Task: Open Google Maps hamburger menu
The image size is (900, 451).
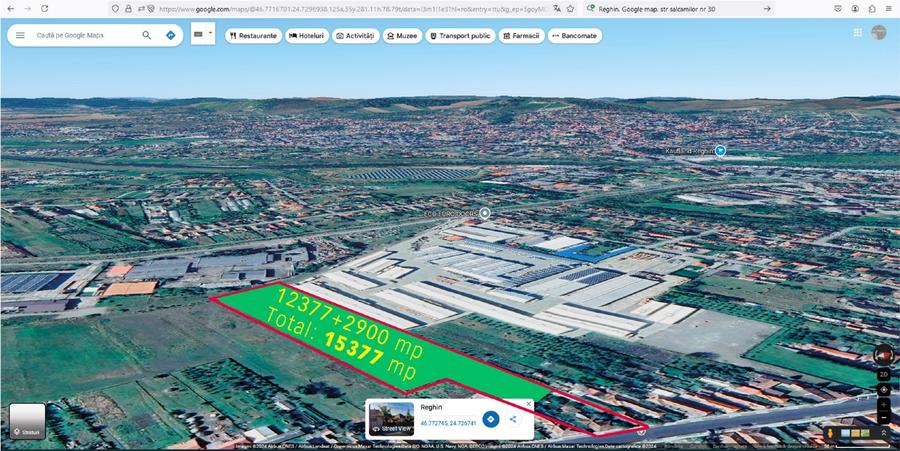Action: coord(20,35)
